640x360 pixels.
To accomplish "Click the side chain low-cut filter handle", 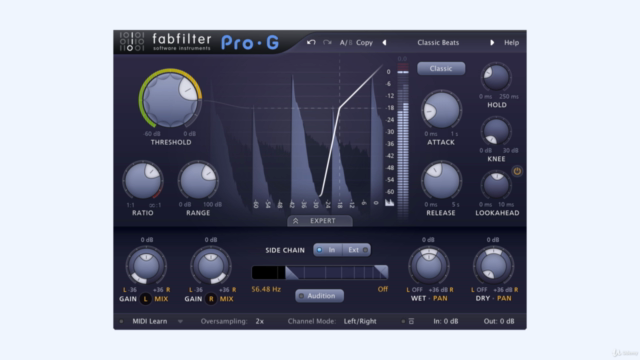I will 291,273.
